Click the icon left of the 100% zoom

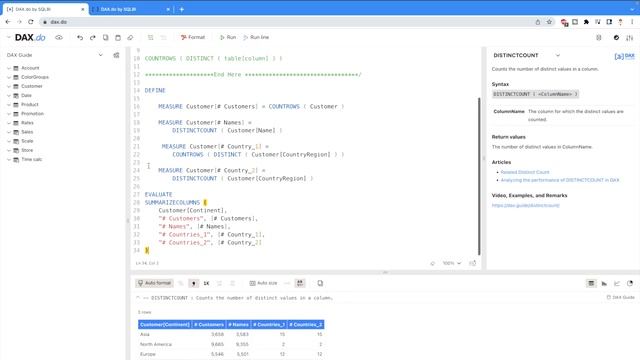[x=433, y=263]
